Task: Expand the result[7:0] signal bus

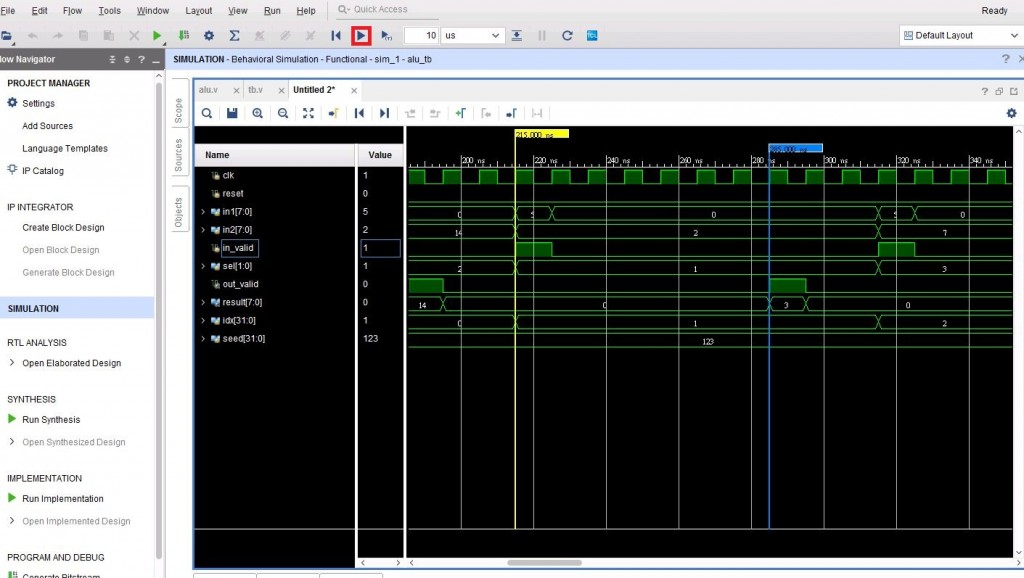Action: 203,302
